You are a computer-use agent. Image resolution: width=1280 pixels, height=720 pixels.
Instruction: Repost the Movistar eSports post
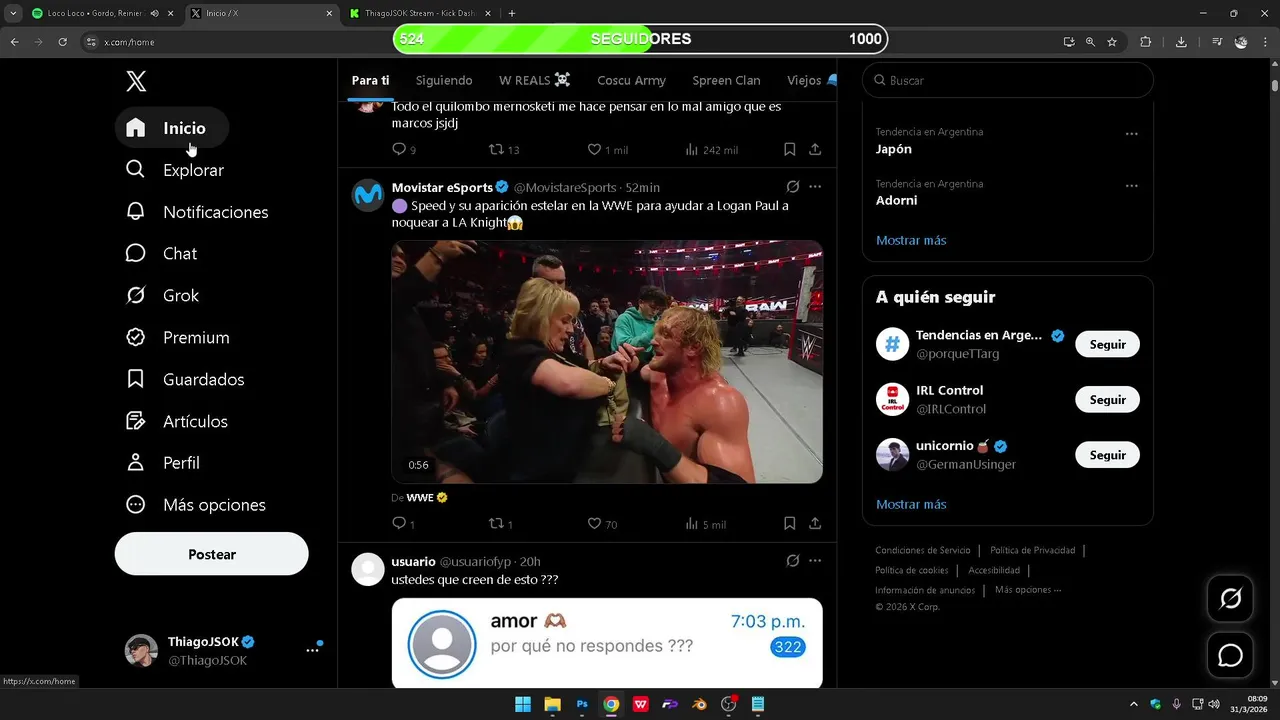tap(496, 523)
